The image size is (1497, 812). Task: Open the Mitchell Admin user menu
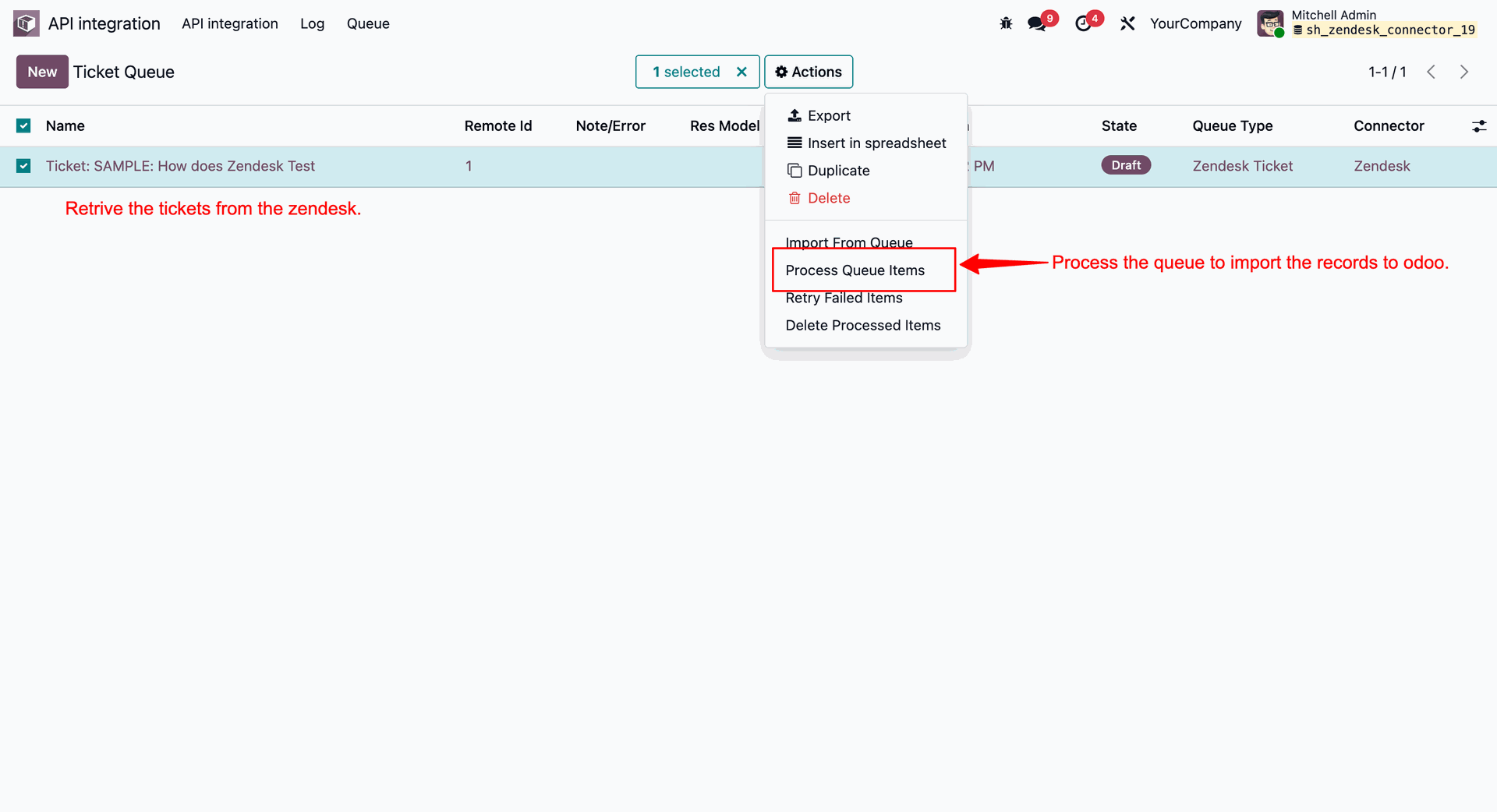(1368, 23)
